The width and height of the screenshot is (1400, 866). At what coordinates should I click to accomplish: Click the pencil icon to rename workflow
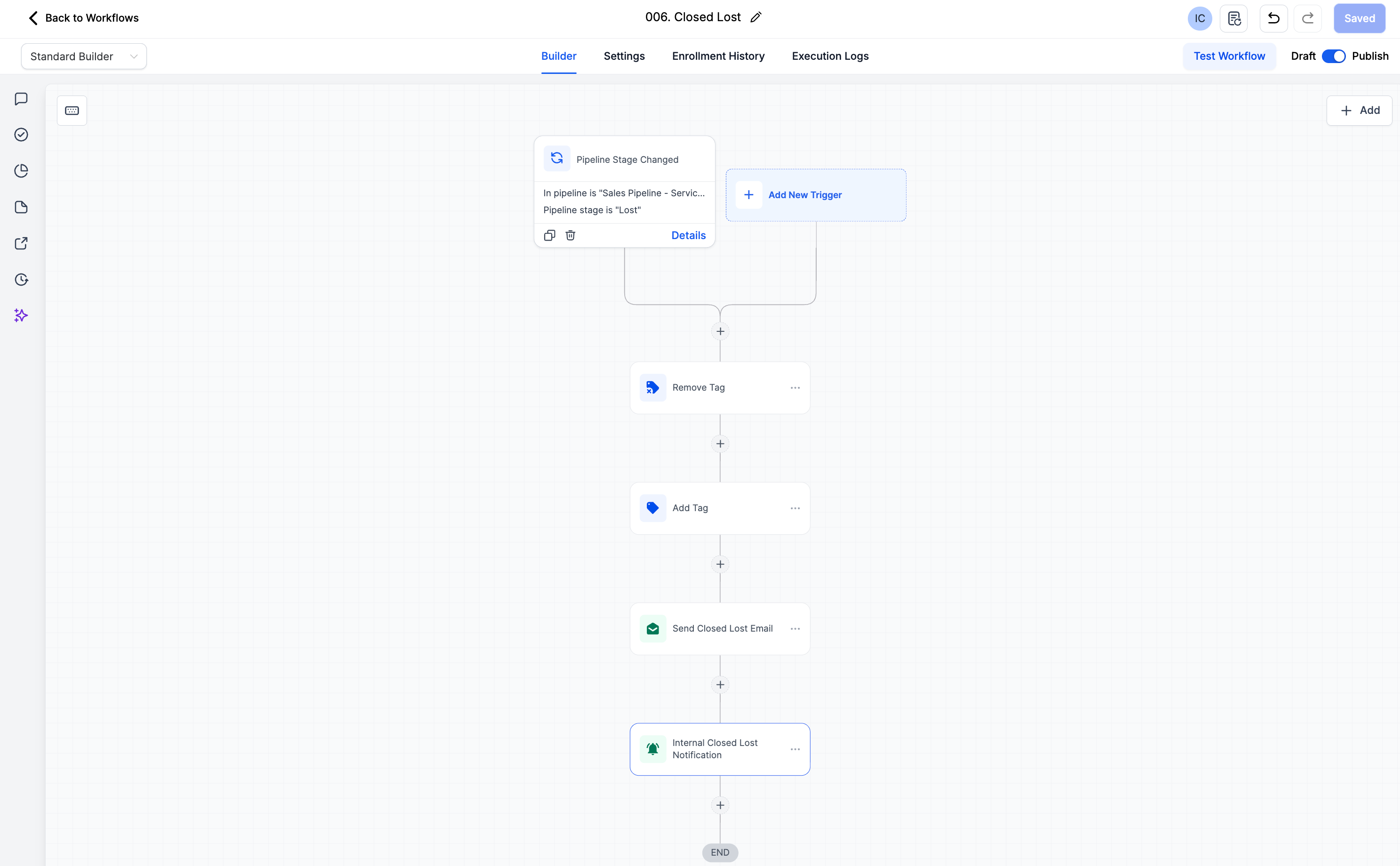point(756,18)
